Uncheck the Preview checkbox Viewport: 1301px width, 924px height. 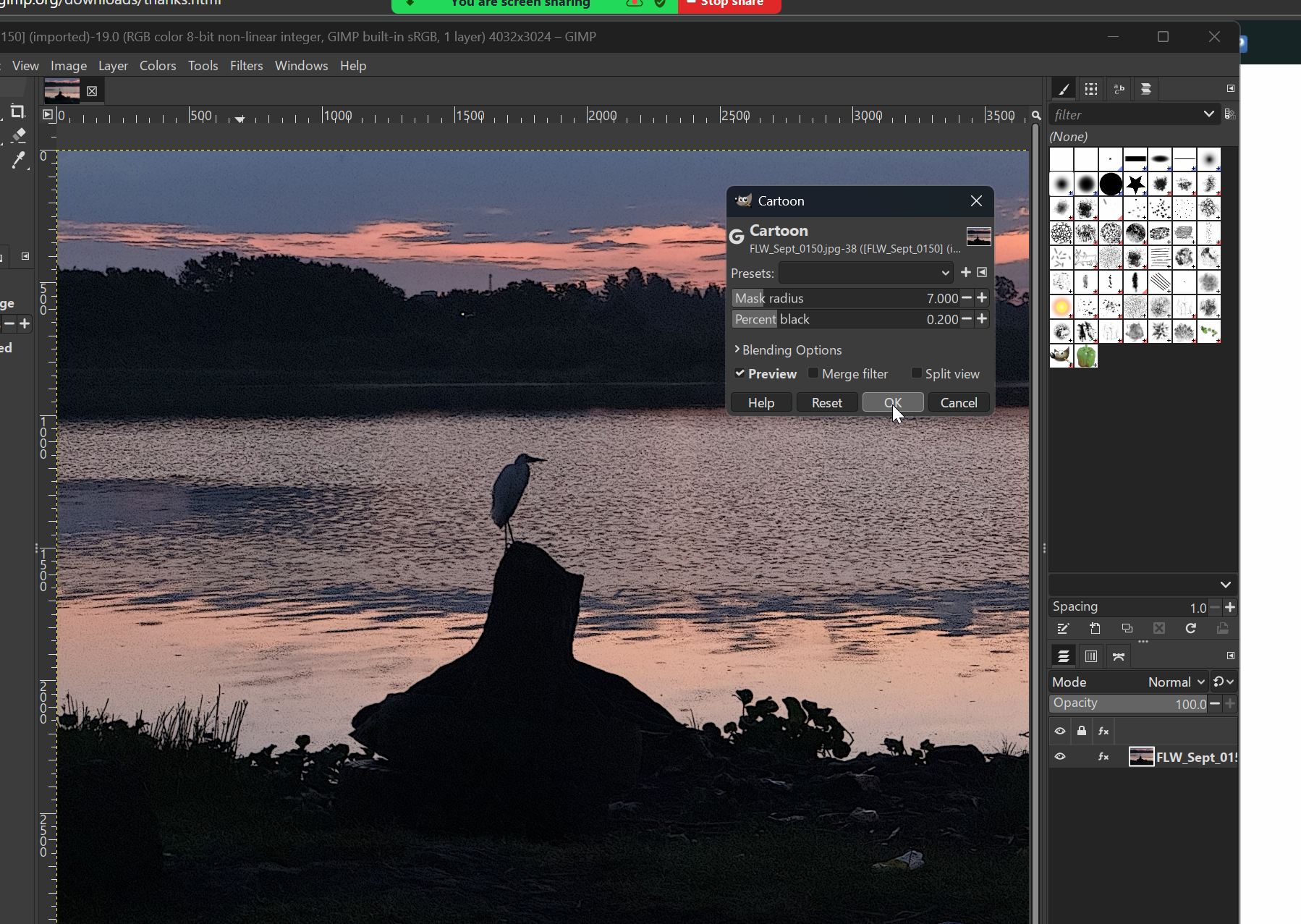[740, 373]
